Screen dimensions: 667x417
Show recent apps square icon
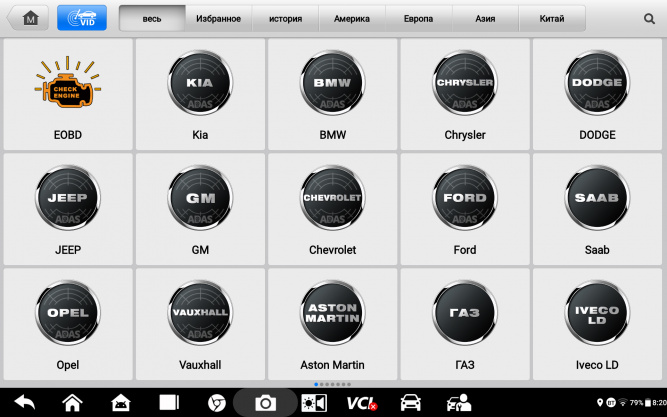pos(169,402)
